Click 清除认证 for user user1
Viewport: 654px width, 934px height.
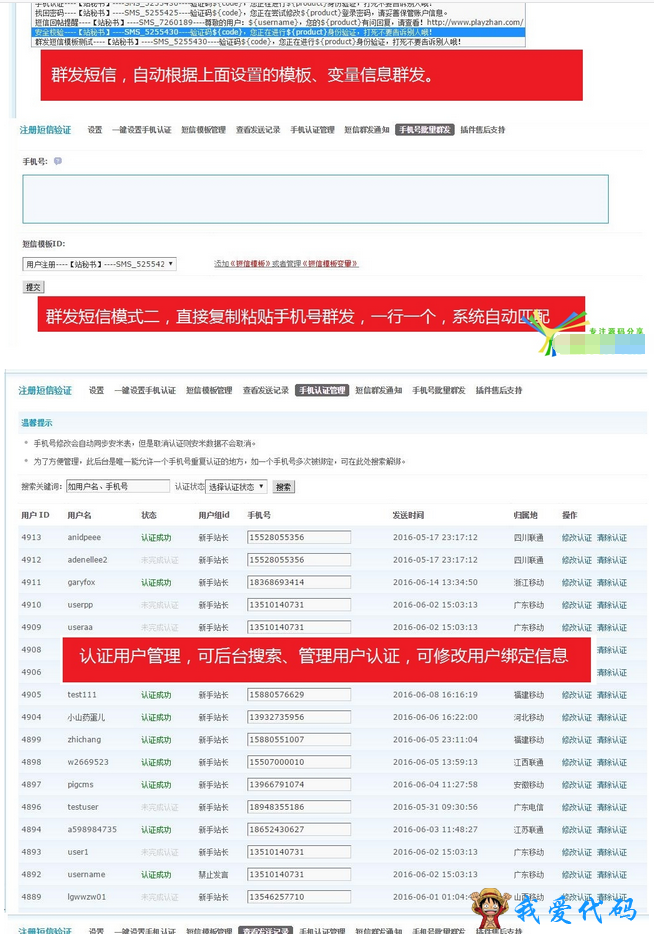pos(612,852)
